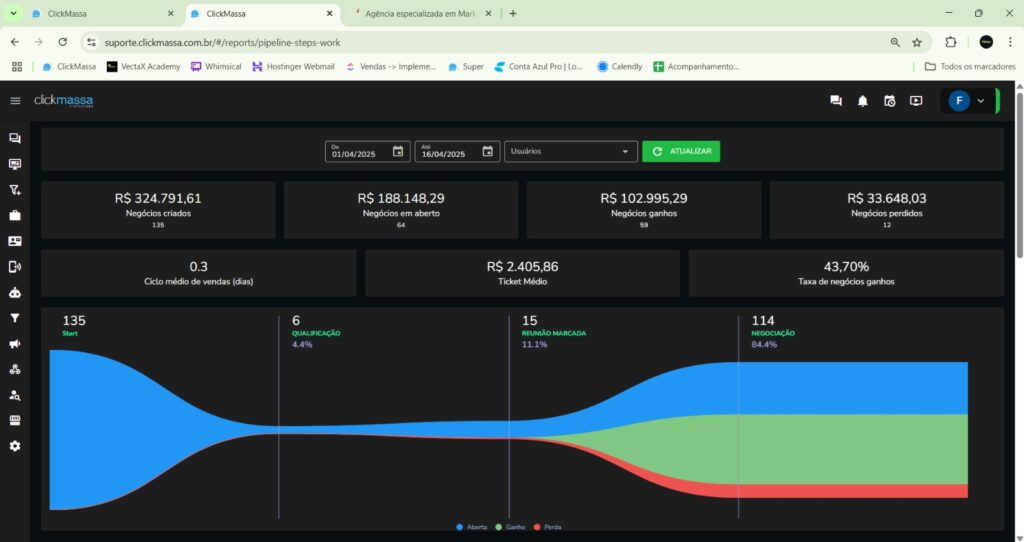Open the video tutorial play icon
This screenshot has width=1024, height=542.
pyautogui.click(x=916, y=101)
